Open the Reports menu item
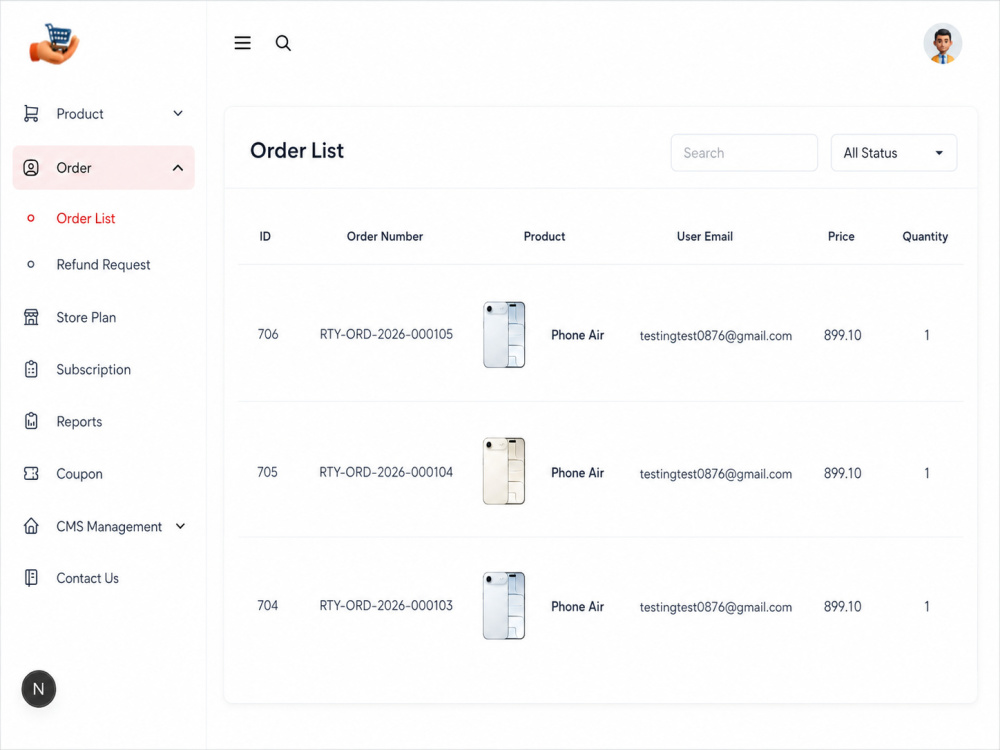The image size is (1000, 750). (79, 422)
